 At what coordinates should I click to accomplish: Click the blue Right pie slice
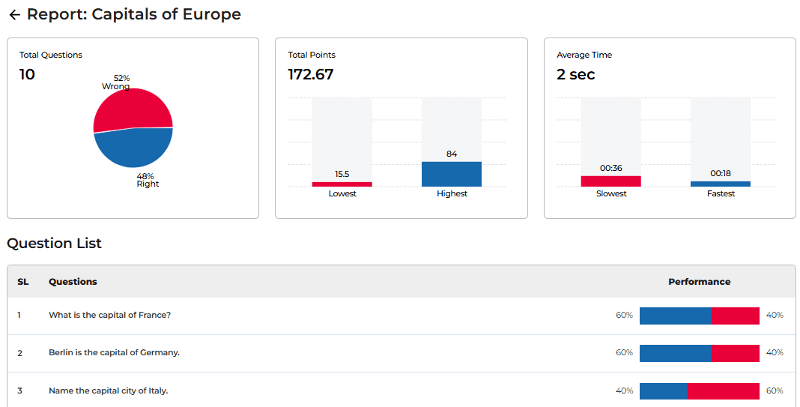coord(134,148)
